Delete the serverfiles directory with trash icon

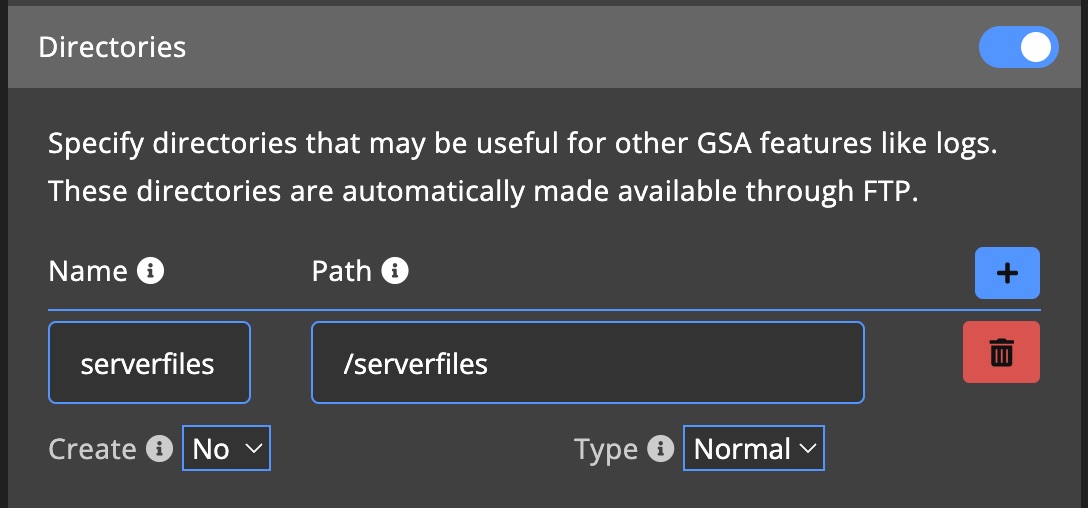(1001, 352)
